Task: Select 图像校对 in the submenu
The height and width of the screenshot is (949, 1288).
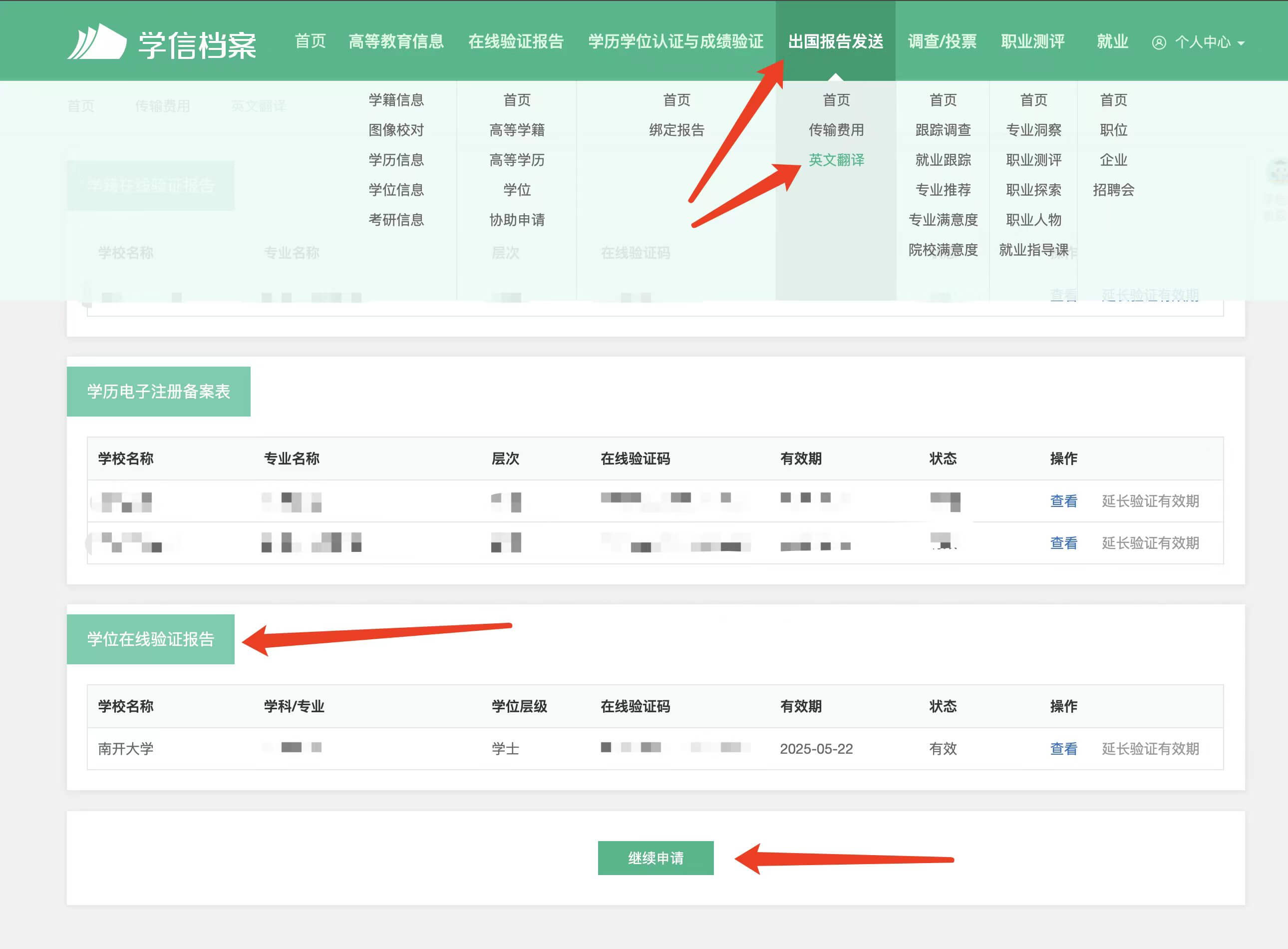Action: point(397,129)
